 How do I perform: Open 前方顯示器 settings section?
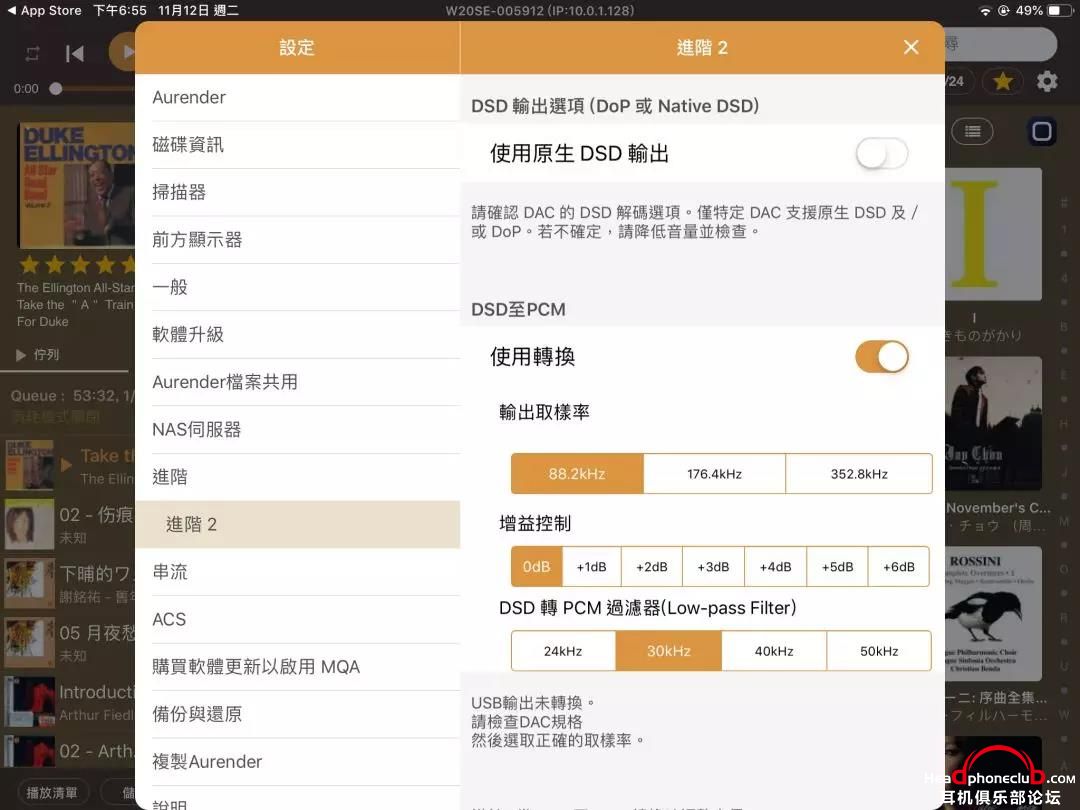298,240
